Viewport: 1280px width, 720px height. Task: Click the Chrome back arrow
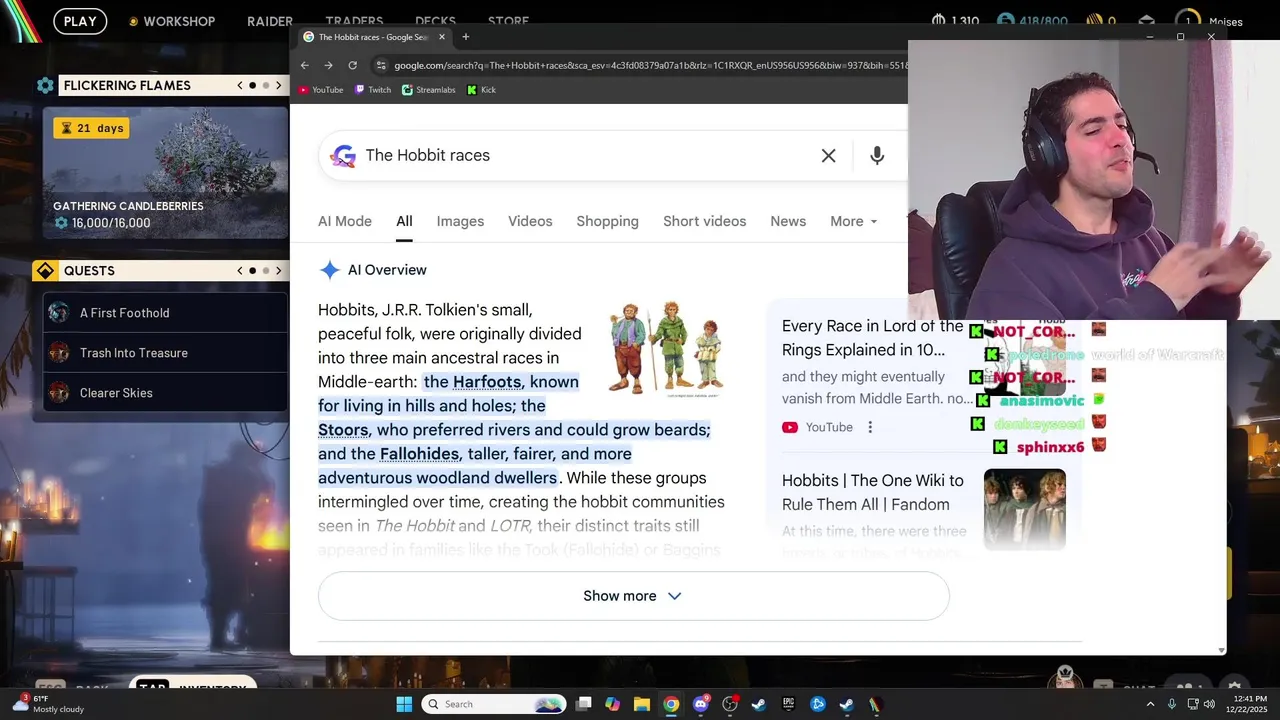click(305, 65)
